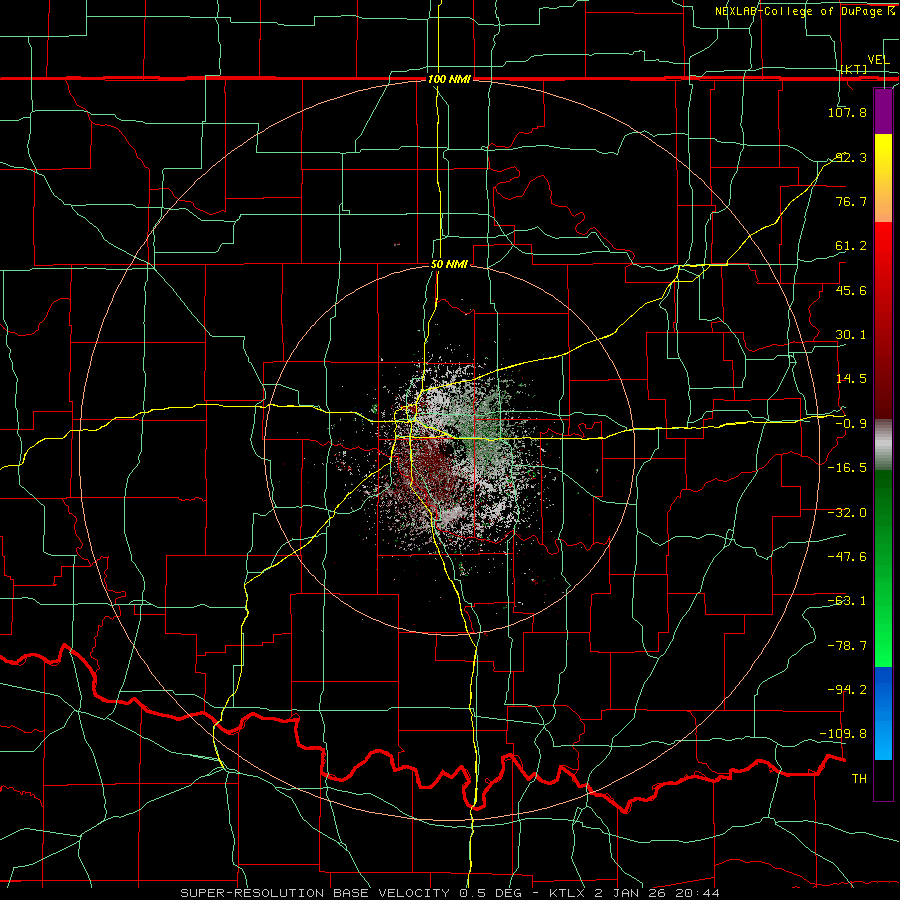Click the 14.5 legend value
The height and width of the screenshot is (900, 900).
click(x=851, y=379)
